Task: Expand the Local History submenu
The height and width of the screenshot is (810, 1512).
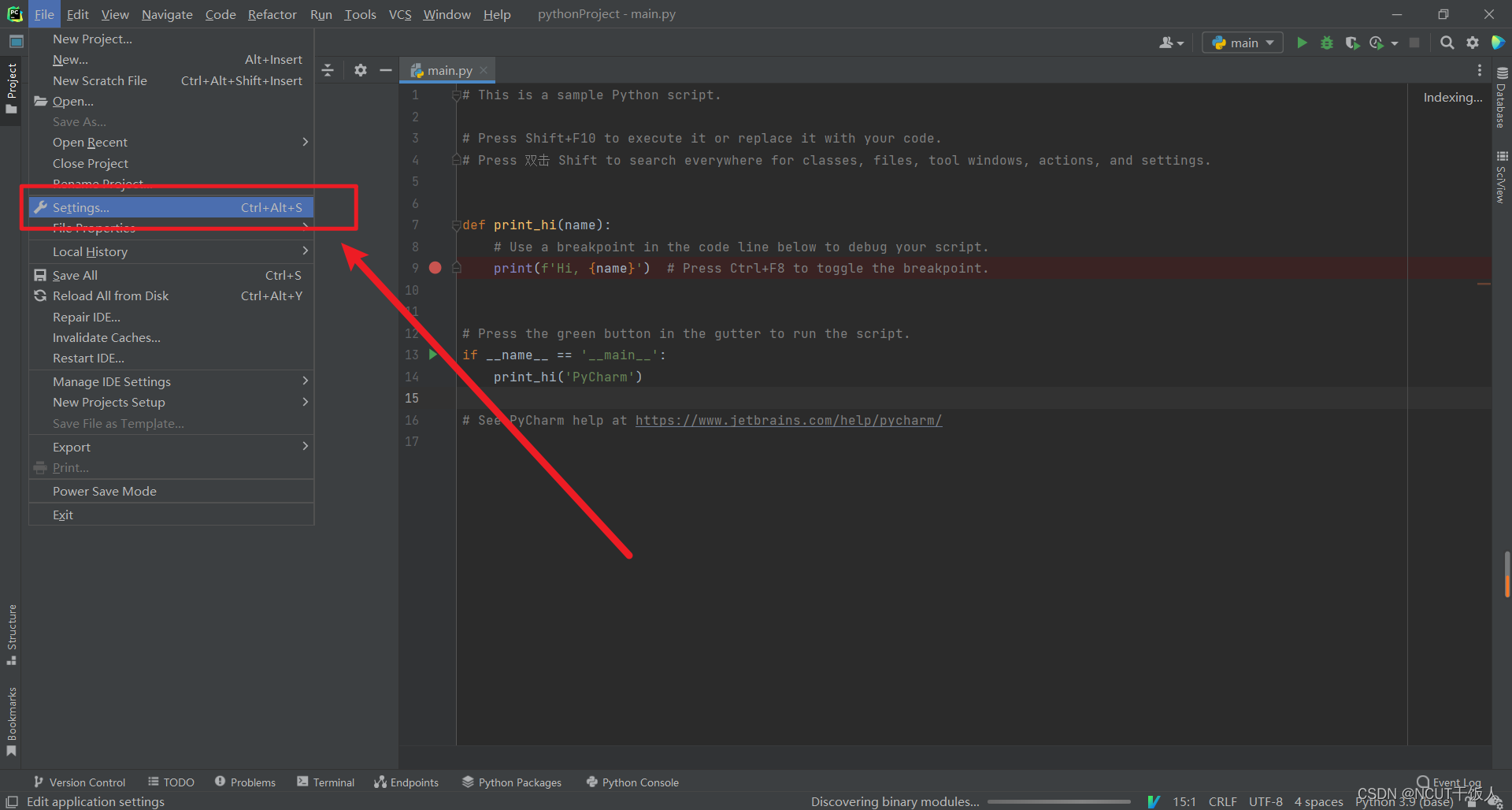Action: [172, 251]
